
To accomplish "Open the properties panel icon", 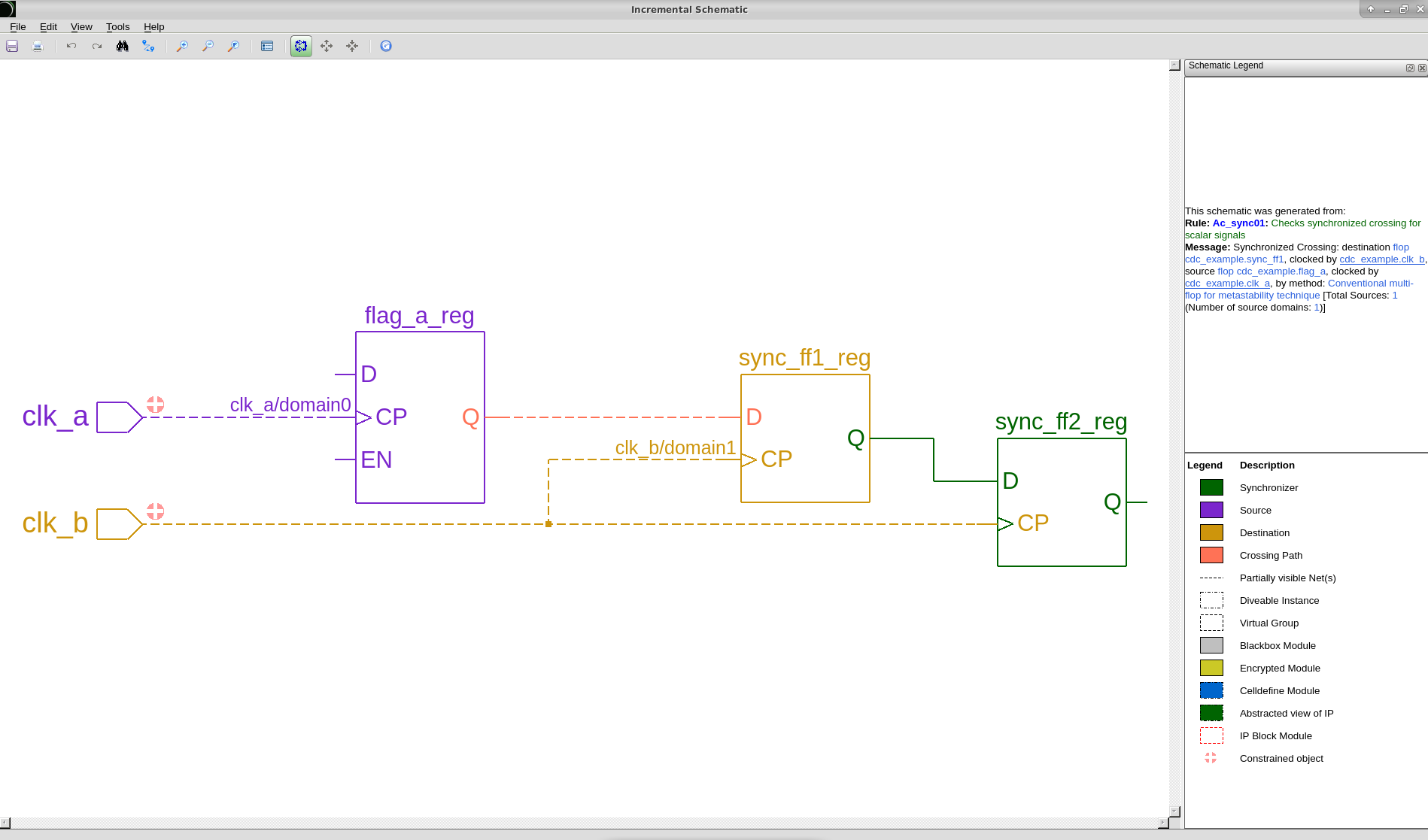I will [267, 46].
